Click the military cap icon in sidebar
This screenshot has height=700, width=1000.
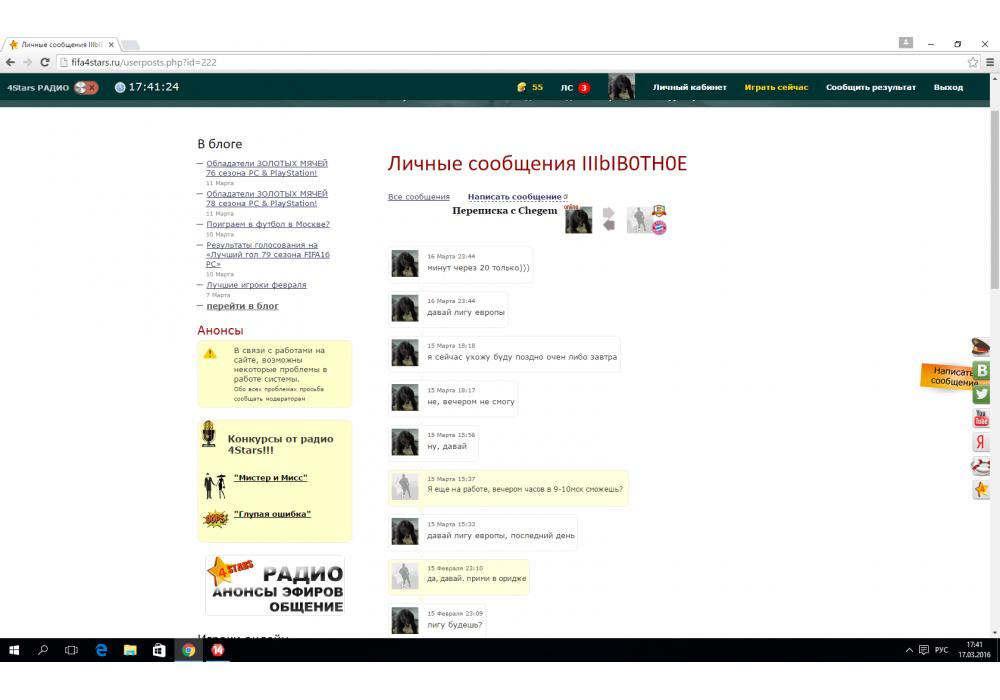(982, 347)
